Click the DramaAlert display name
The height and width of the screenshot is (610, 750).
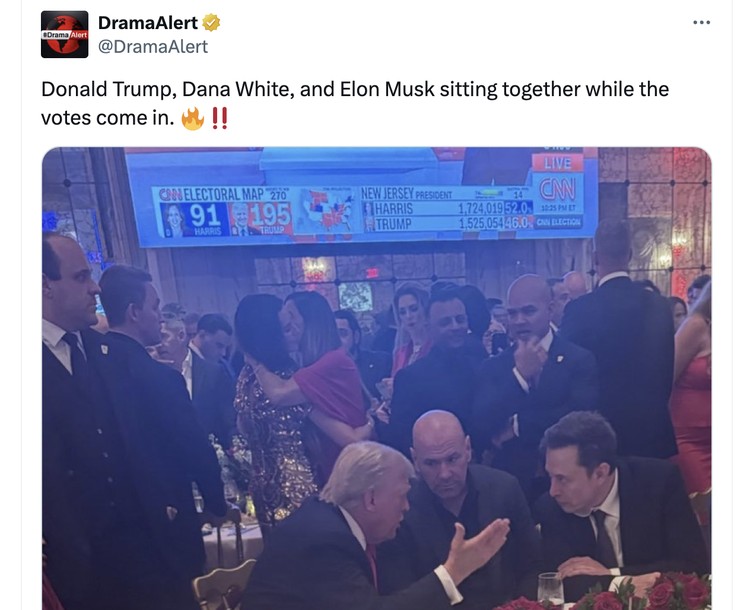148,22
